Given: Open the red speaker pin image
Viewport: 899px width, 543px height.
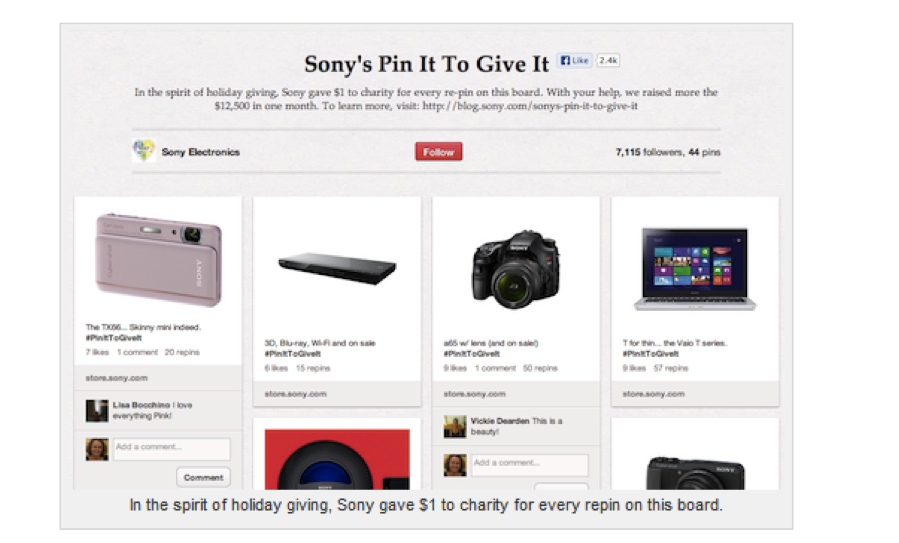Looking at the screenshot, I should click(x=337, y=459).
